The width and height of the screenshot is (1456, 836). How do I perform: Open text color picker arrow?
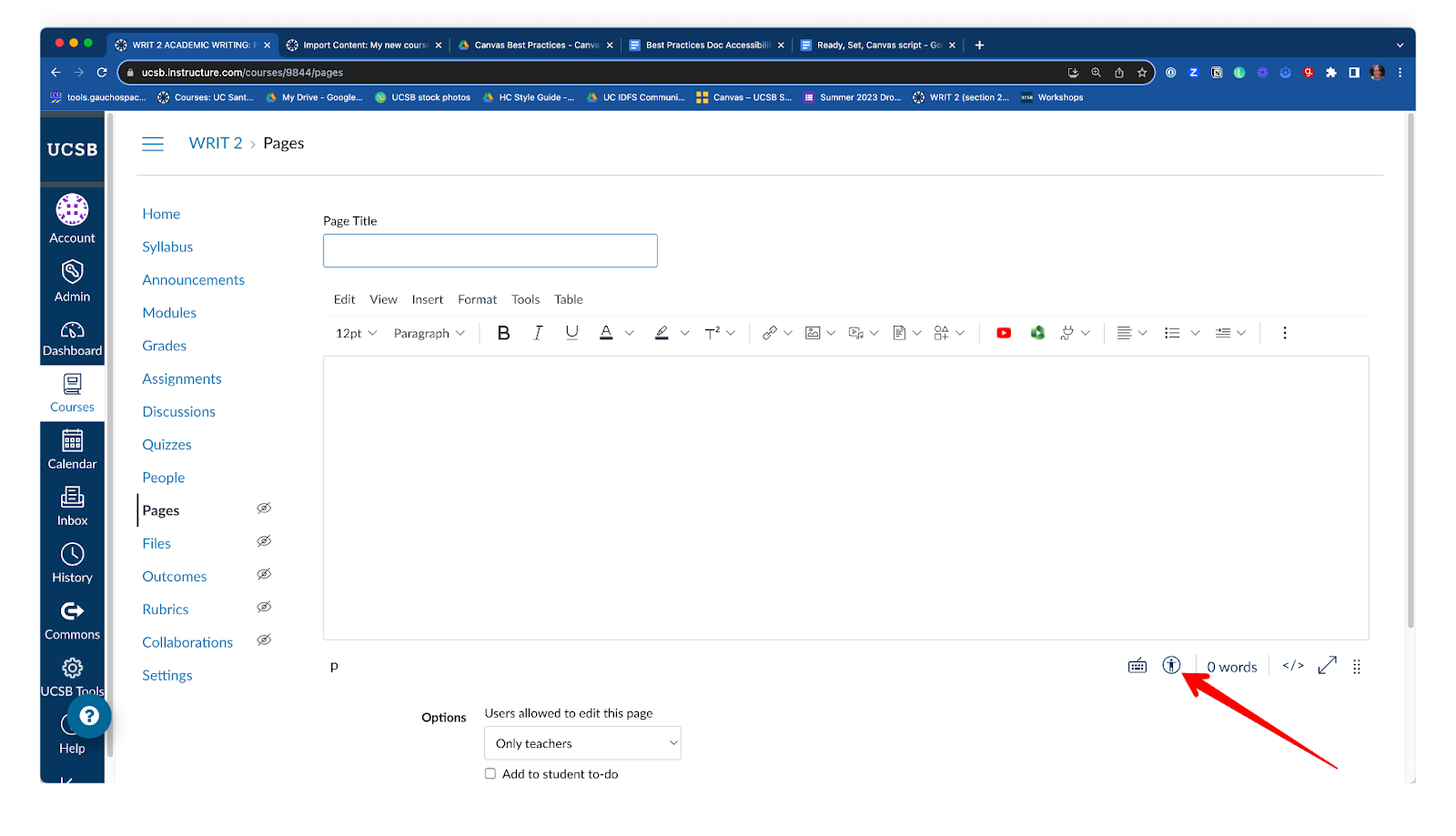(629, 333)
